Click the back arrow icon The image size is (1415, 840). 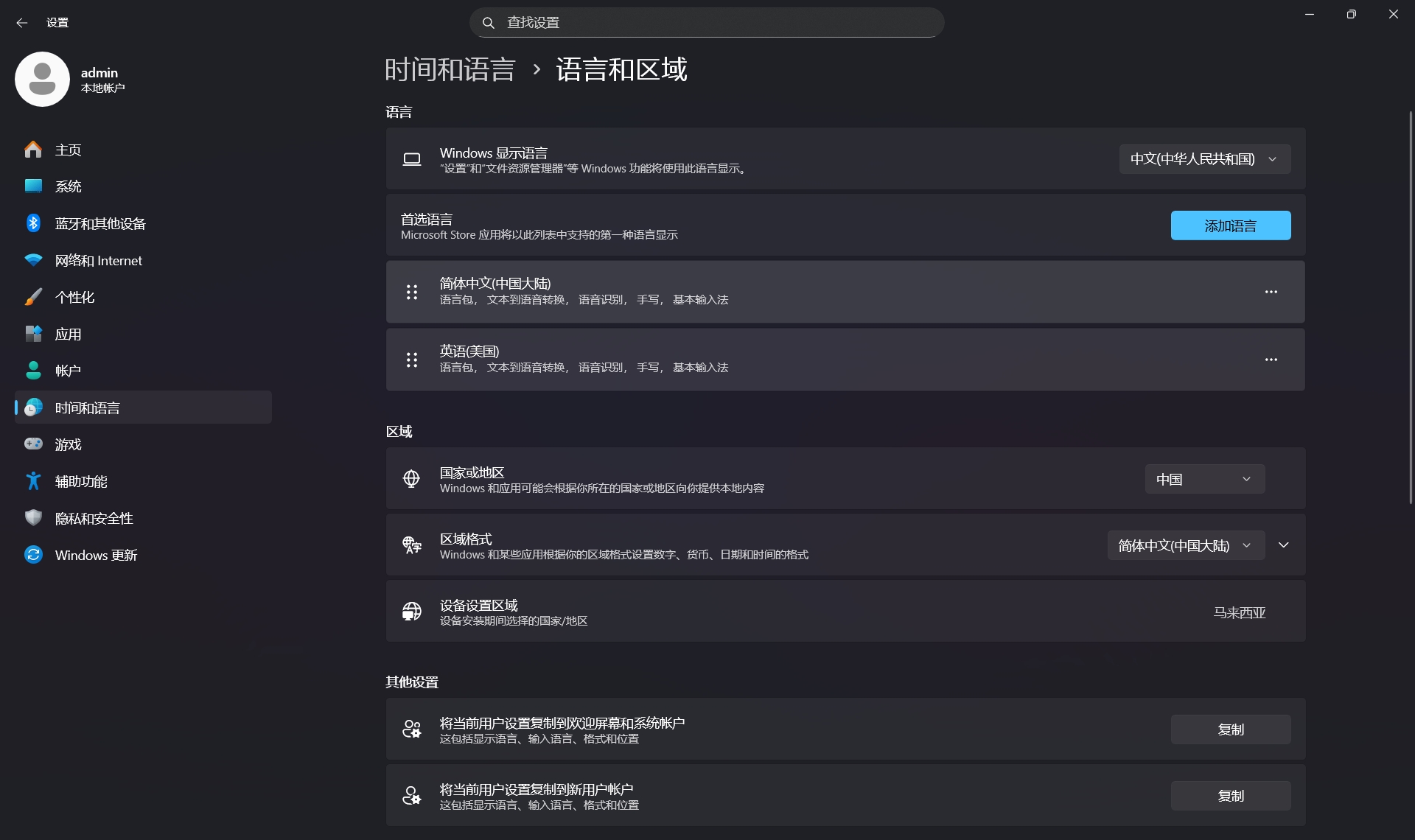[x=21, y=23]
